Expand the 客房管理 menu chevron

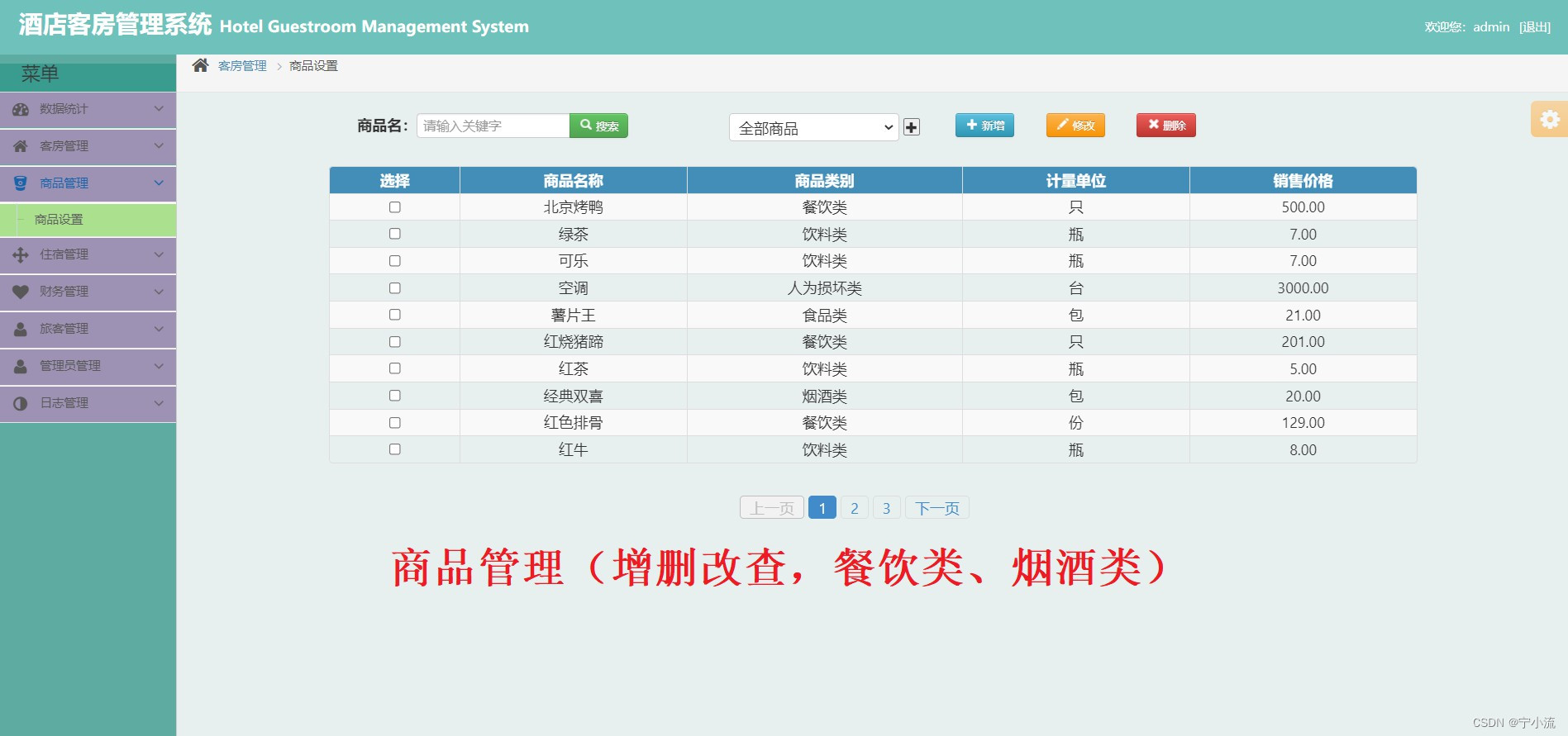[x=159, y=145]
